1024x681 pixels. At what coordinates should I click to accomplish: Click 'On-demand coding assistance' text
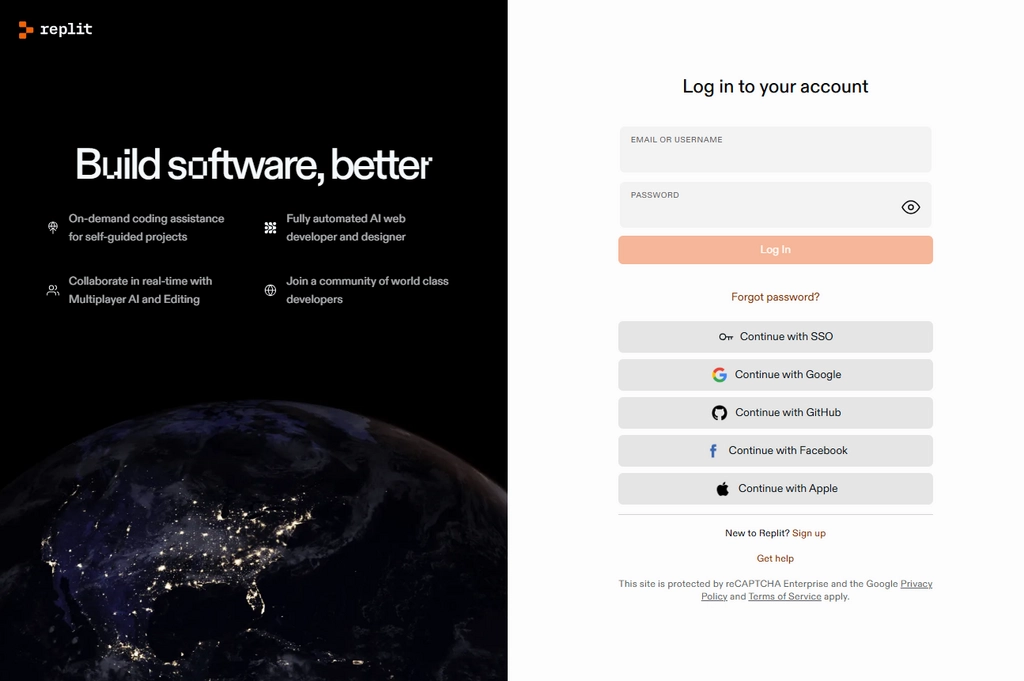(146, 219)
